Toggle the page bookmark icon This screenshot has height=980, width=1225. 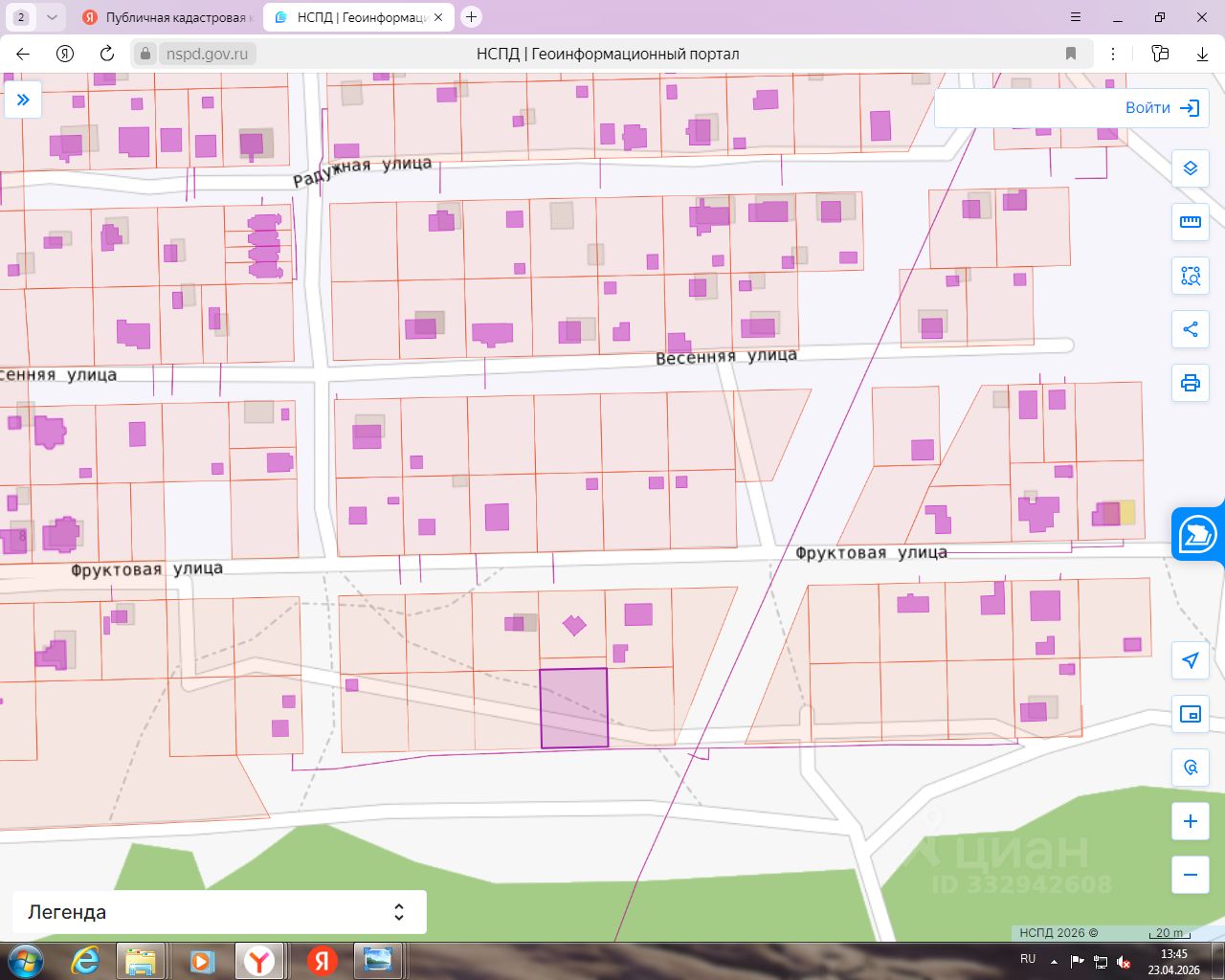pos(1071,54)
